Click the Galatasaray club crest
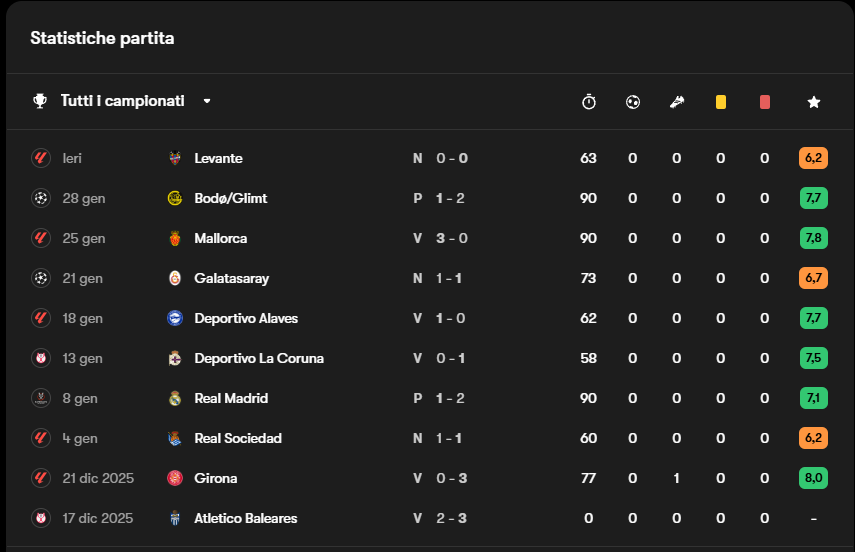 [x=175, y=278]
